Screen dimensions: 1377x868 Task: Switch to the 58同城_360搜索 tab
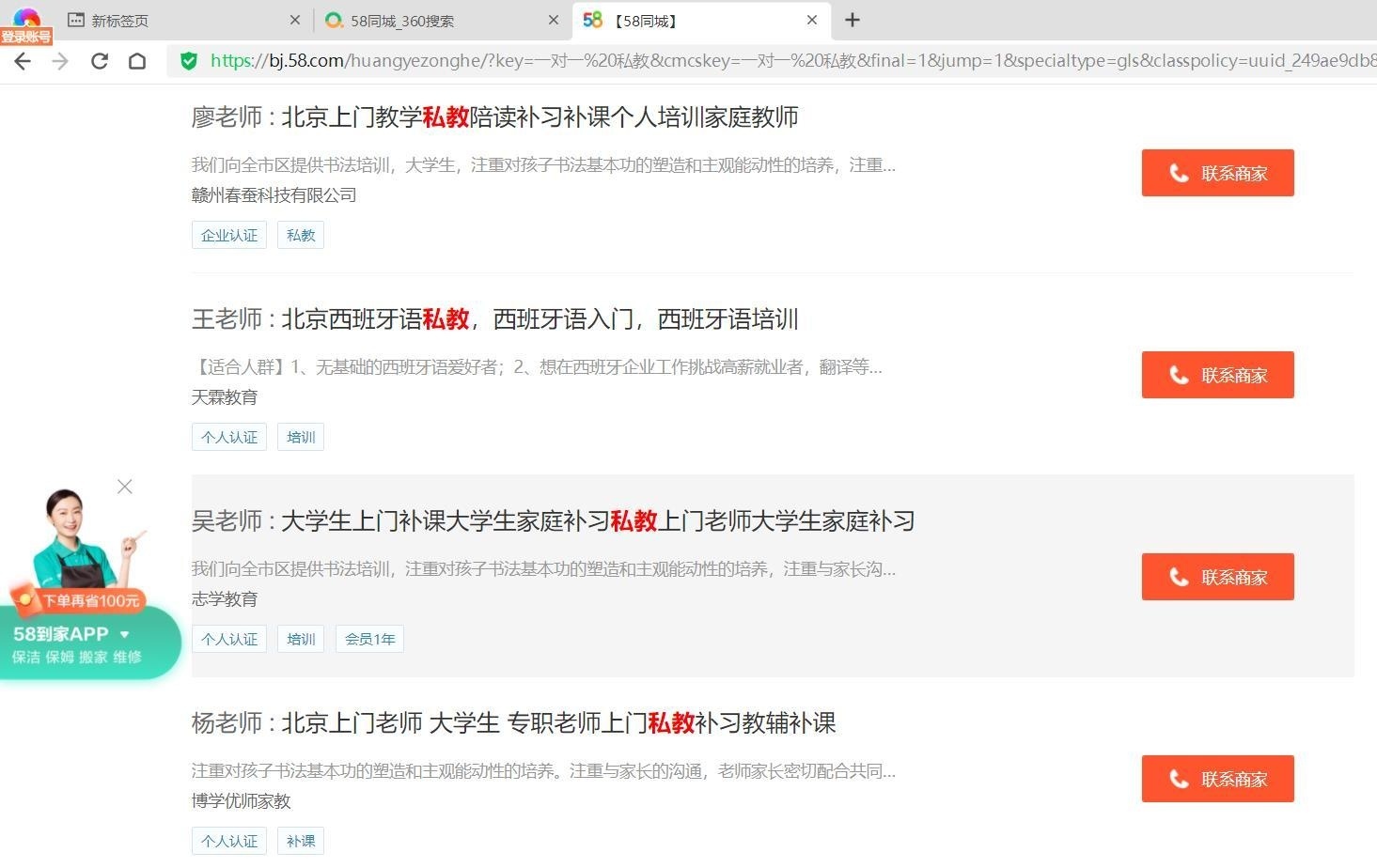[401, 21]
